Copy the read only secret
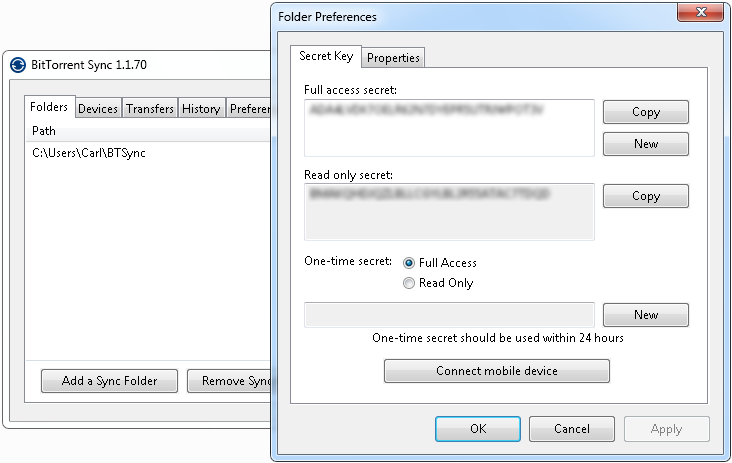The width and height of the screenshot is (732, 463). tap(646, 196)
